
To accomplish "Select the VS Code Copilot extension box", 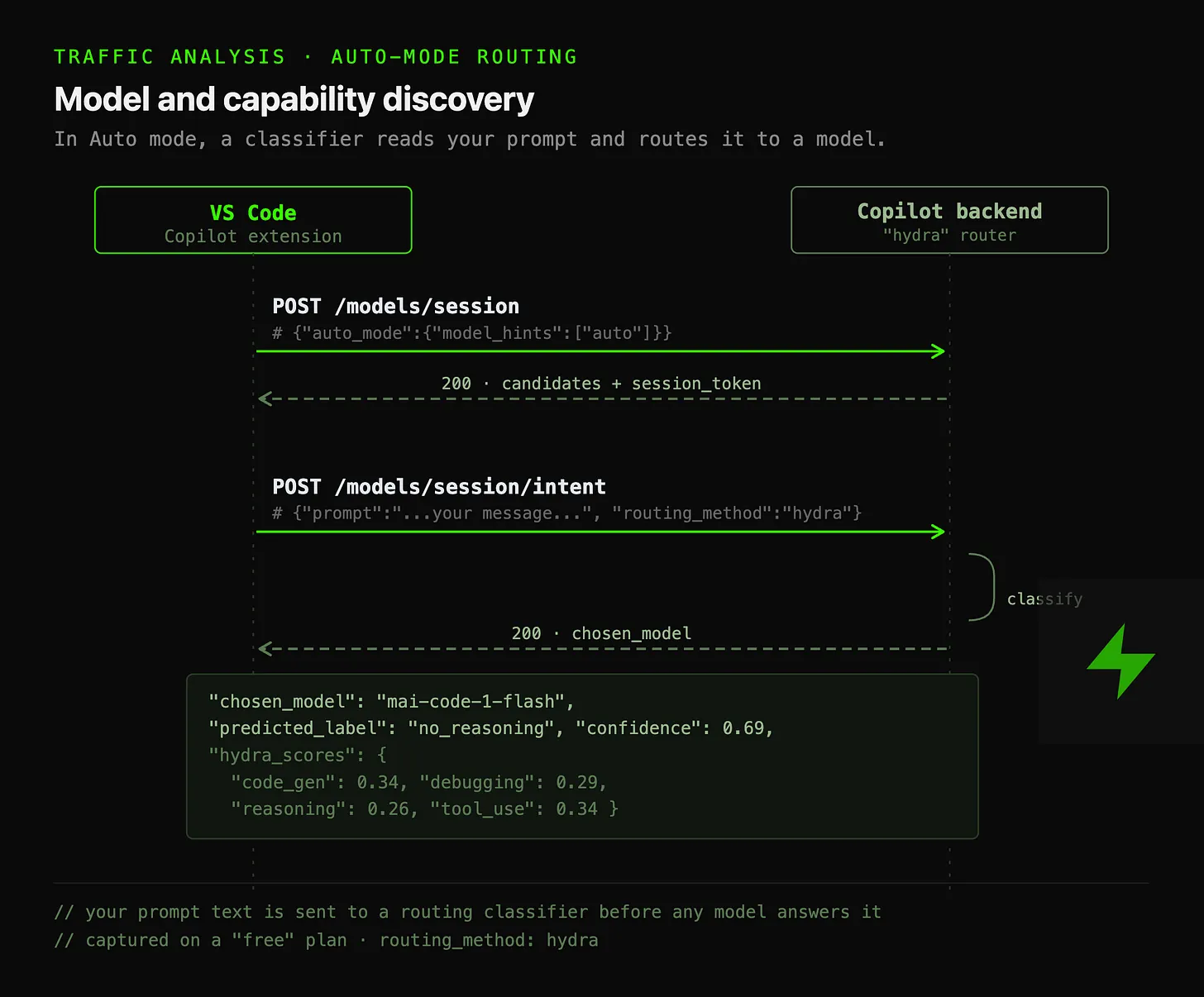I will [253, 220].
